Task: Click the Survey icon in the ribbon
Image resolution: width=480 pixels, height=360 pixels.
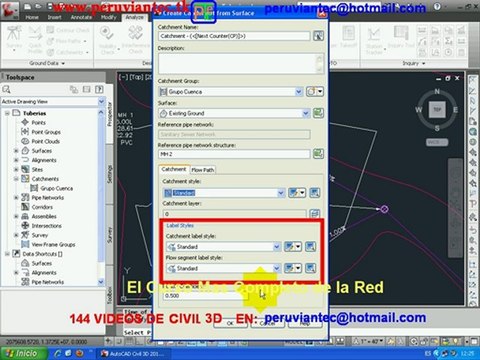Action: [x=14, y=38]
